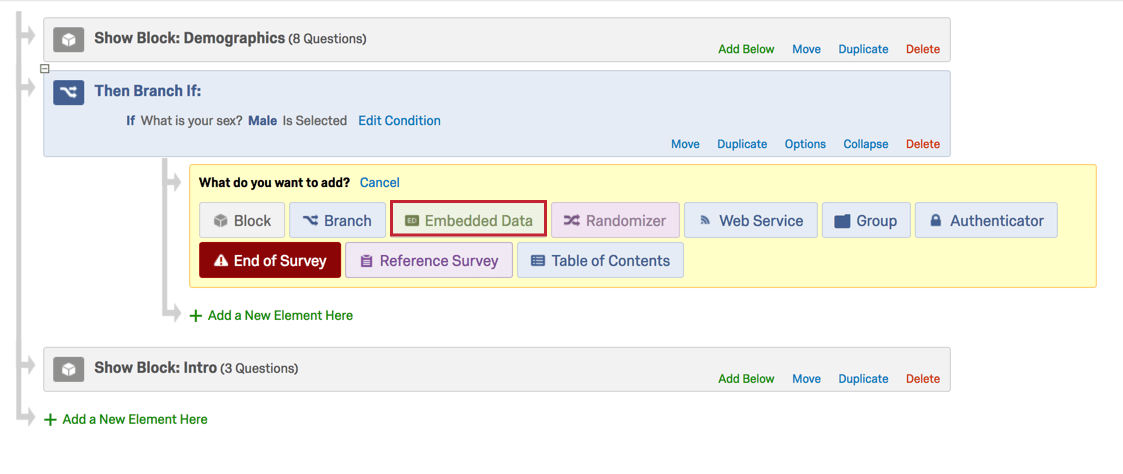Move the Intro block
The width and height of the screenshot is (1123, 474).
(806, 379)
